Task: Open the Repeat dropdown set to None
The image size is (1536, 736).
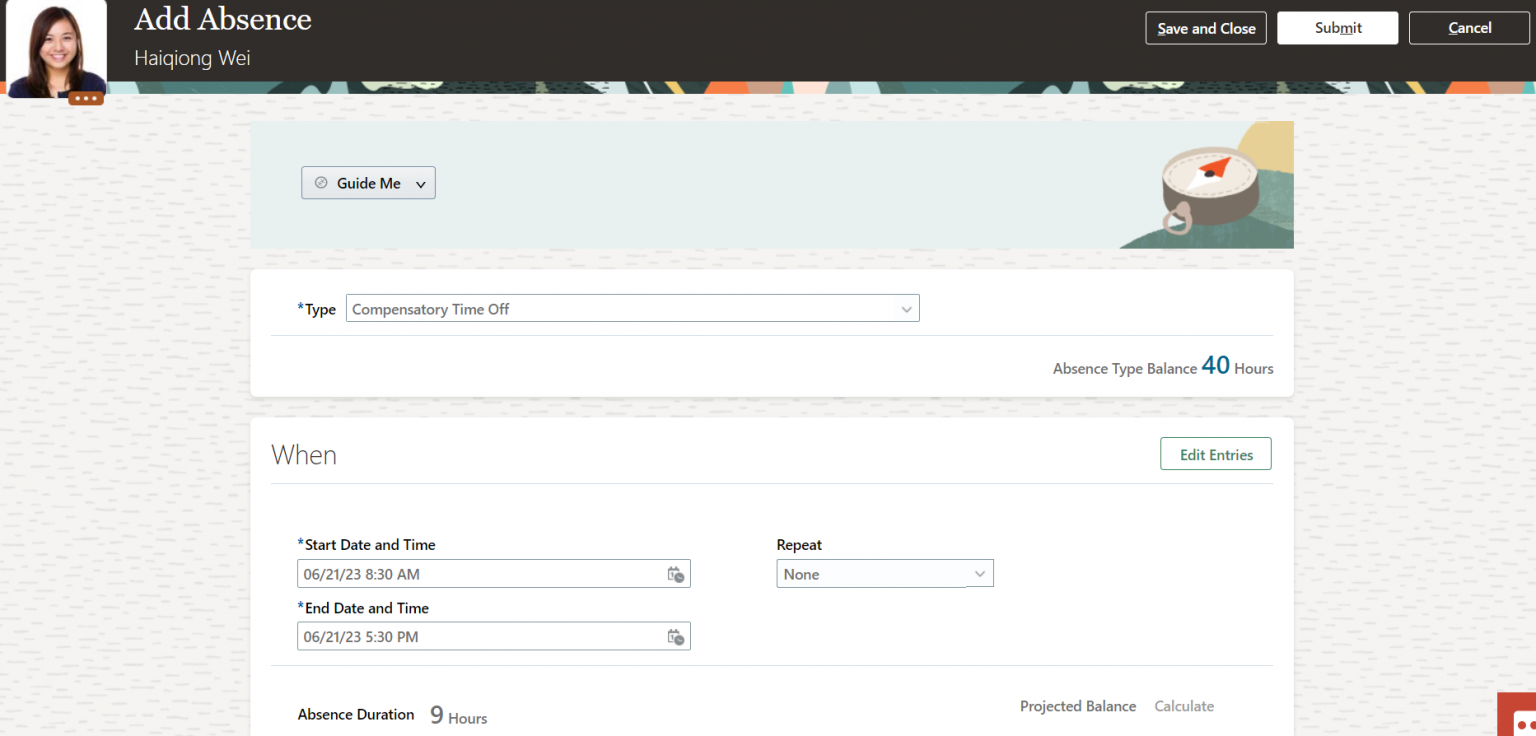Action: tap(979, 573)
